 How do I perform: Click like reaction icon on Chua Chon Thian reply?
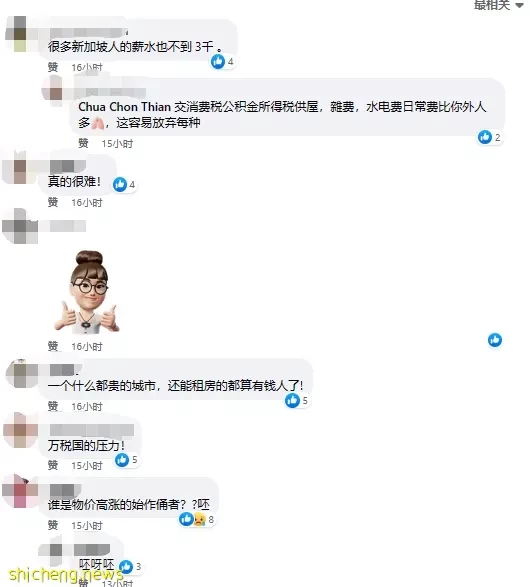tap(485, 137)
